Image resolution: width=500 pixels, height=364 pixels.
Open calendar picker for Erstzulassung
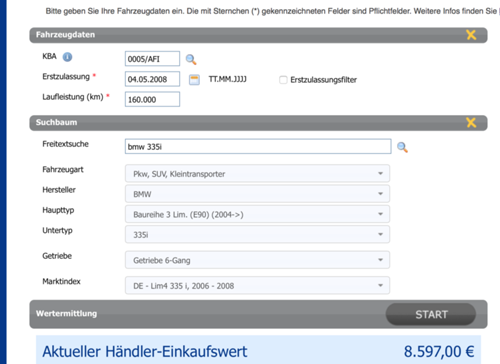point(194,80)
